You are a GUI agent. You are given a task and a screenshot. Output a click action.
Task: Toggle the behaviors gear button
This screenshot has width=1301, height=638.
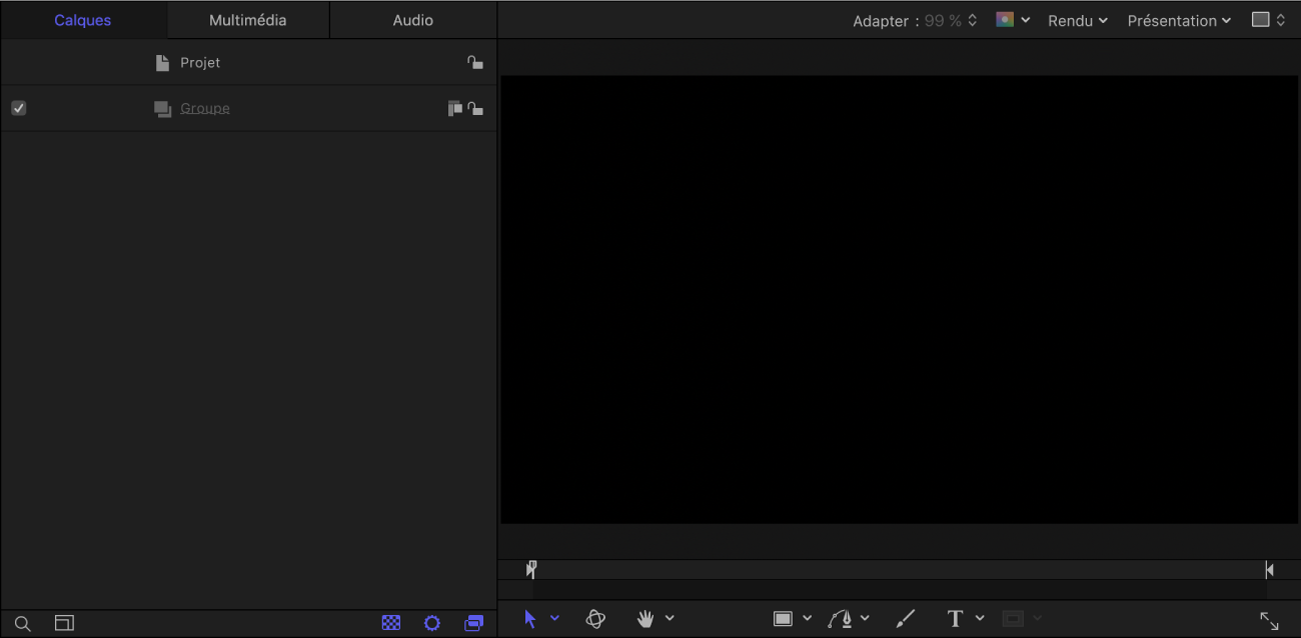pos(432,623)
